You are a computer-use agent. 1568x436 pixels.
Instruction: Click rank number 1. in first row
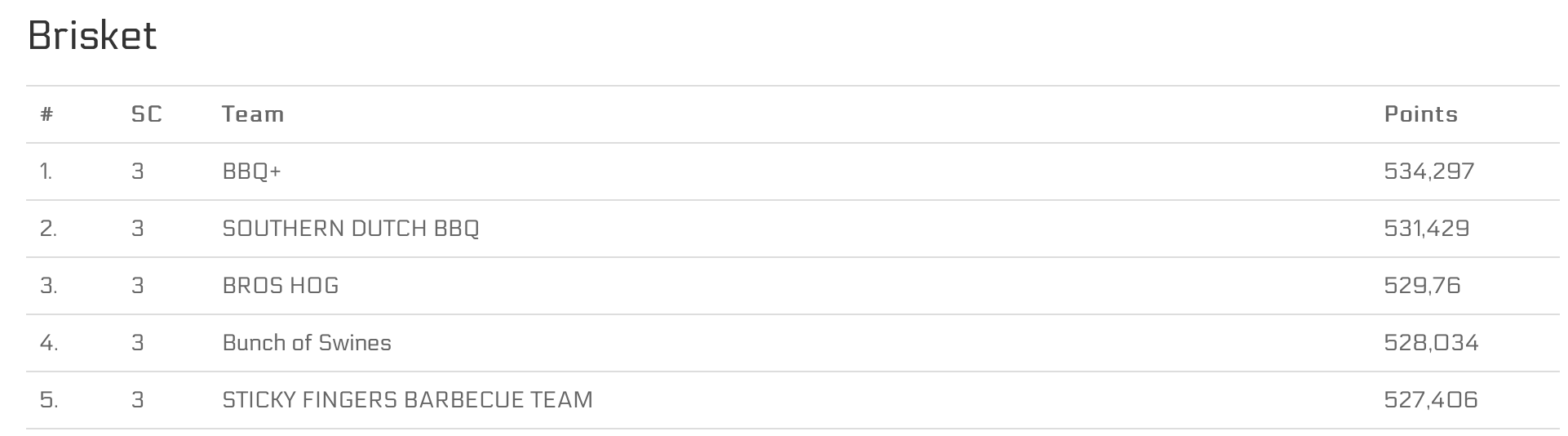coord(46,171)
